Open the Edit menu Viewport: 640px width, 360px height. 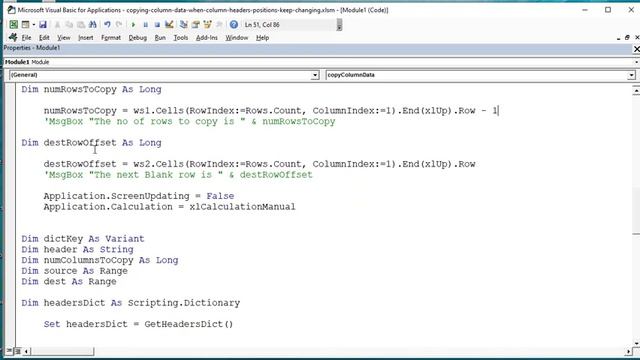click(44, 38)
